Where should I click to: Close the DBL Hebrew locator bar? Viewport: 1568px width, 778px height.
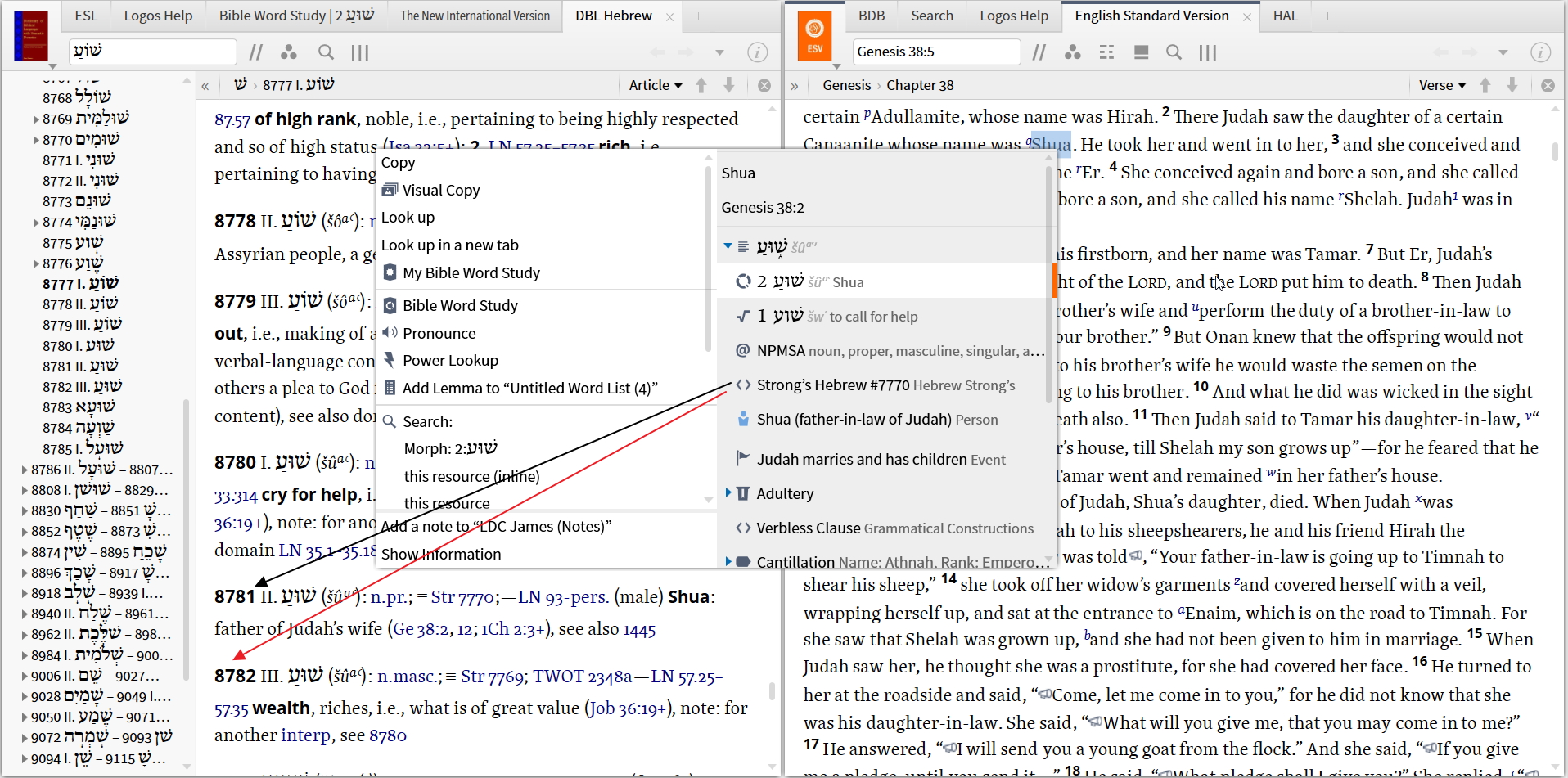pos(764,85)
